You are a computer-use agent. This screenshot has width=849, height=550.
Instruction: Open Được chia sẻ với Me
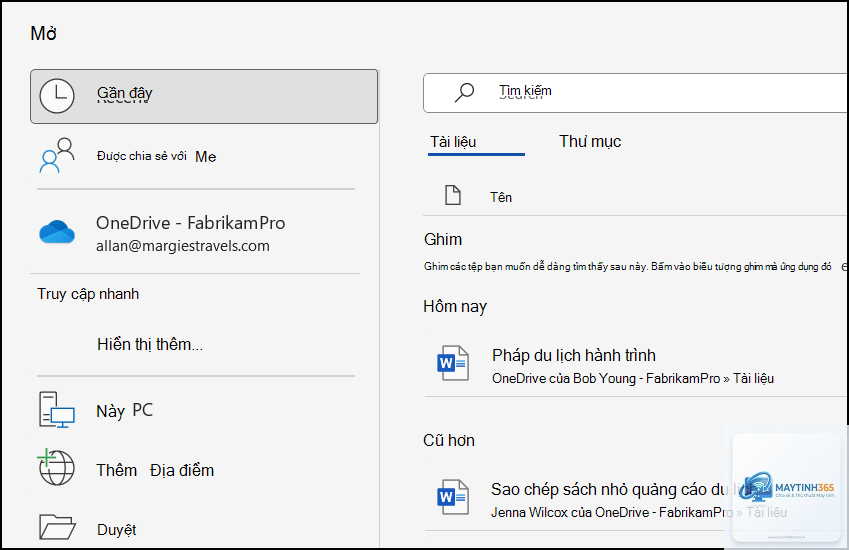156,156
